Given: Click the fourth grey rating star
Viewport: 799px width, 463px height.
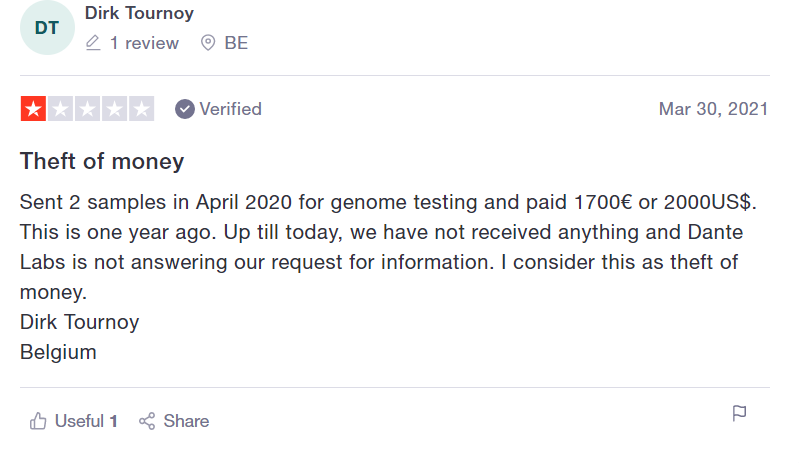Looking at the screenshot, I should click(x=114, y=109).
